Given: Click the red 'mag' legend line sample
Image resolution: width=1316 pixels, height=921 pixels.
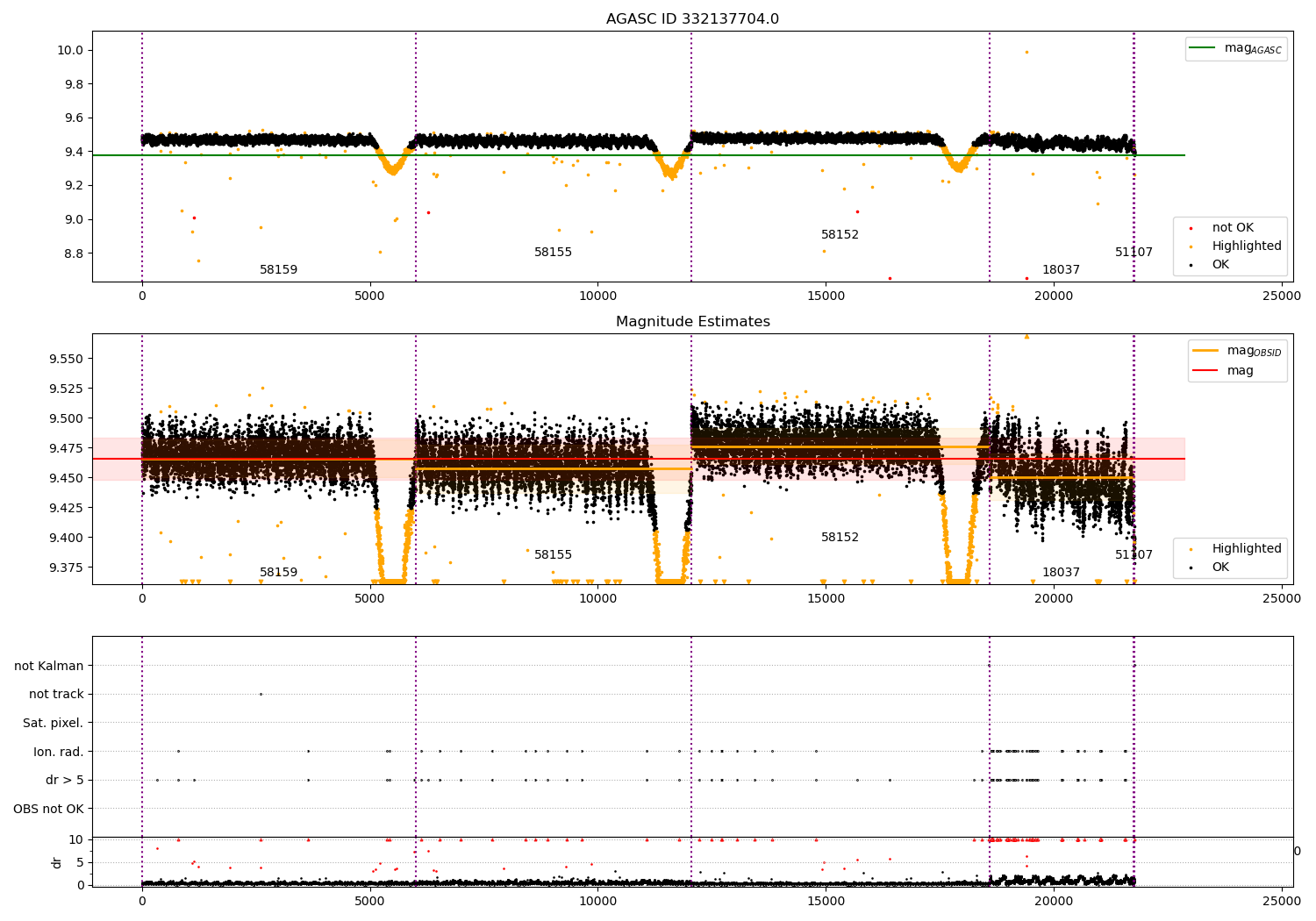Looking at the screenshot, I should click(x=1206, y=371).
